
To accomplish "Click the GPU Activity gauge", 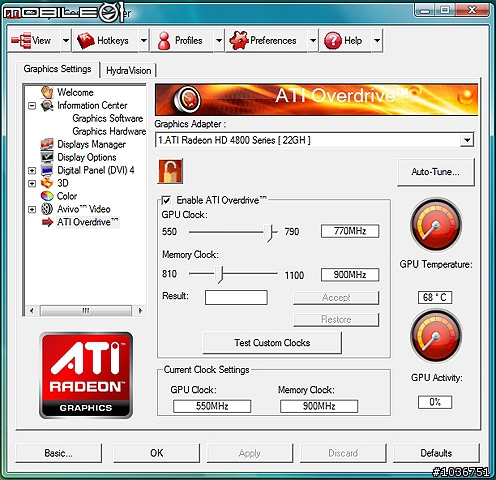I will [436, 336].
